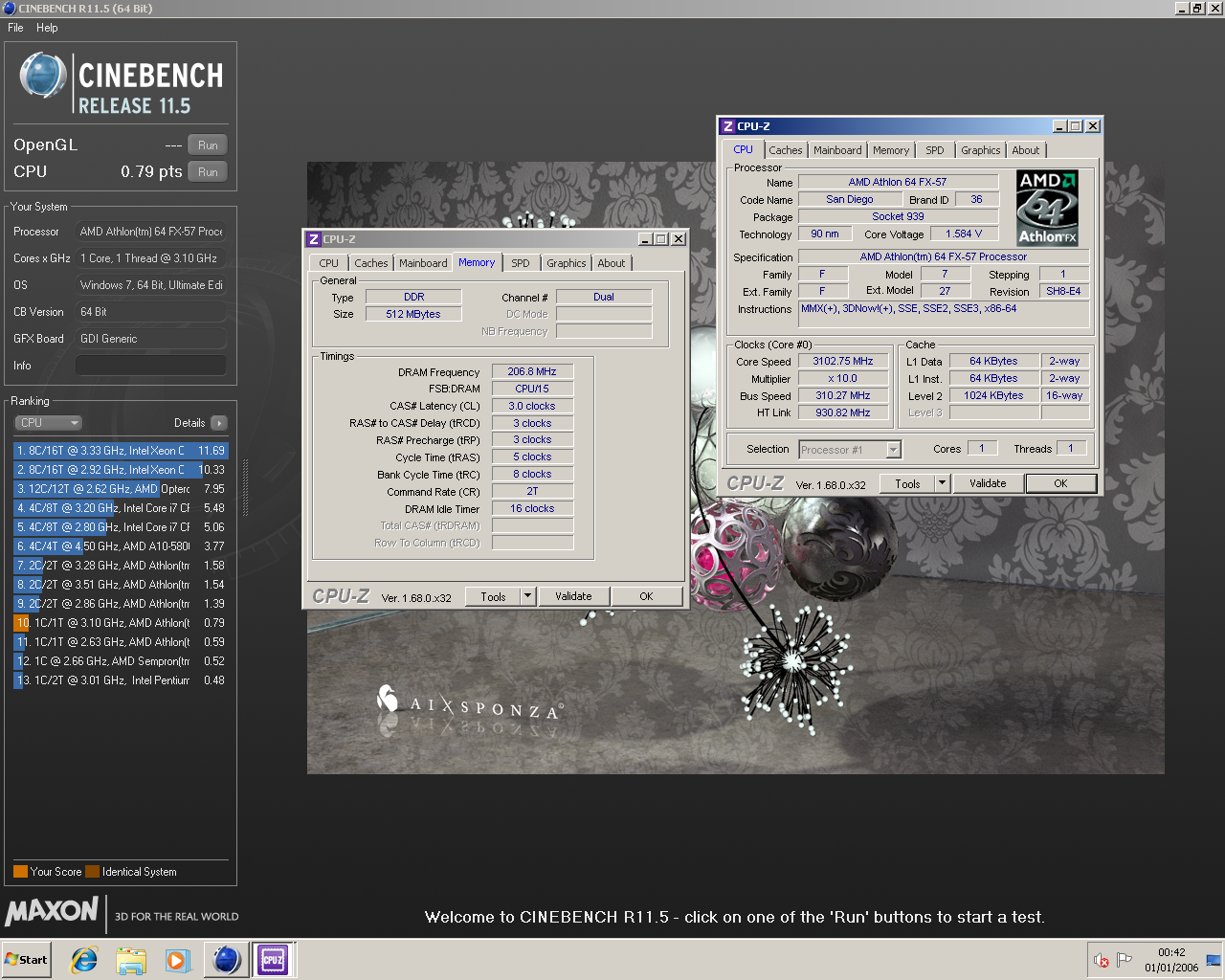Switch to CPU tab in Memory CPU-Z window
This screenshot has height=980, width=1225.
(328, 263)
